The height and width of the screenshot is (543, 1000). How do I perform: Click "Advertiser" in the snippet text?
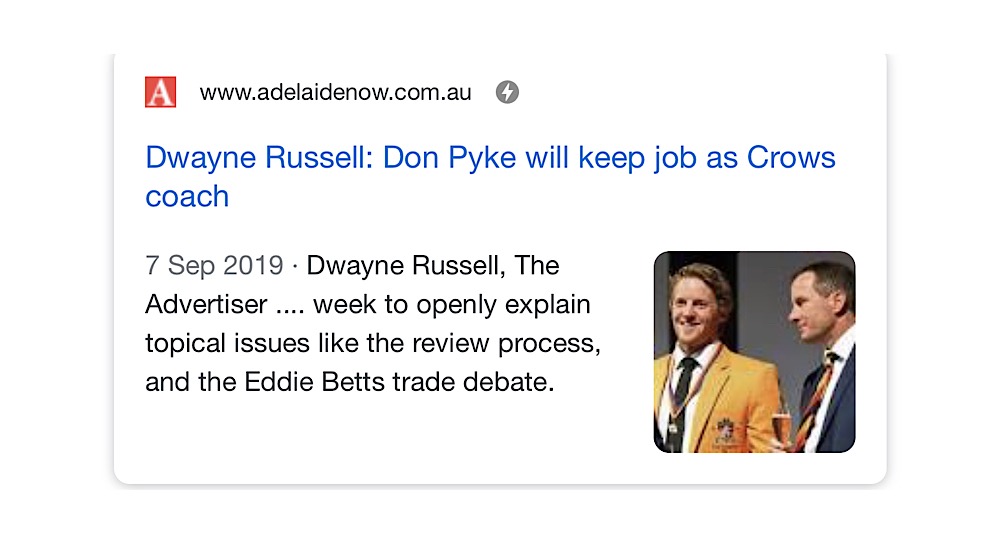[206, 304]
